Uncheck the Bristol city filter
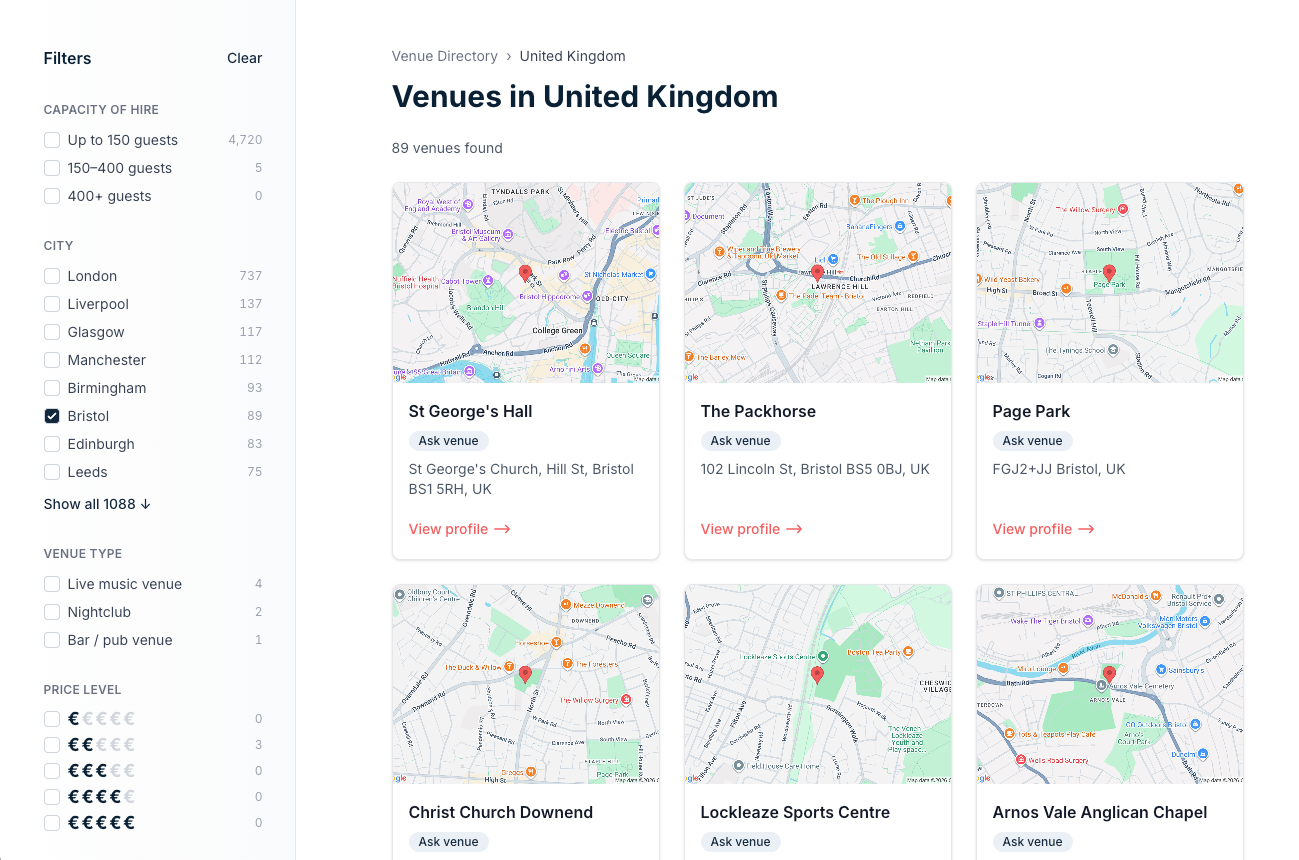Screen dimensions: 1299x860 [x=52, y=416]
